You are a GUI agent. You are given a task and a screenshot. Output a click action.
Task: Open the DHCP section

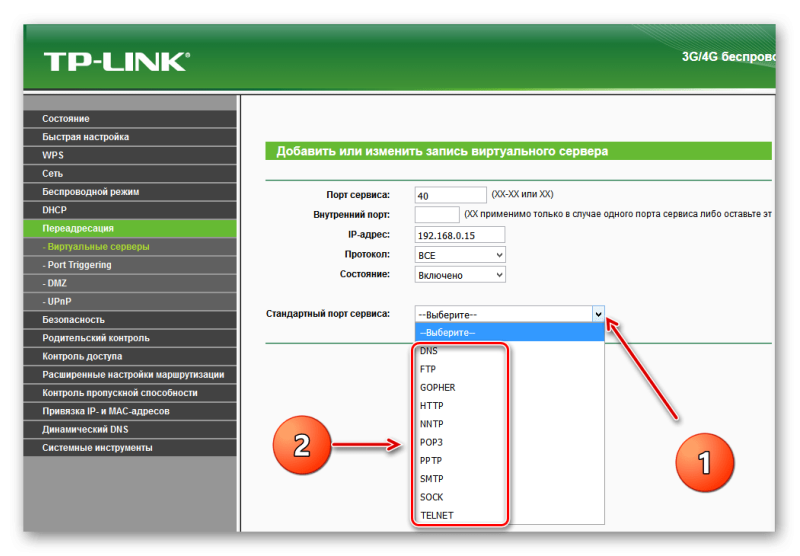pos(130,210)
